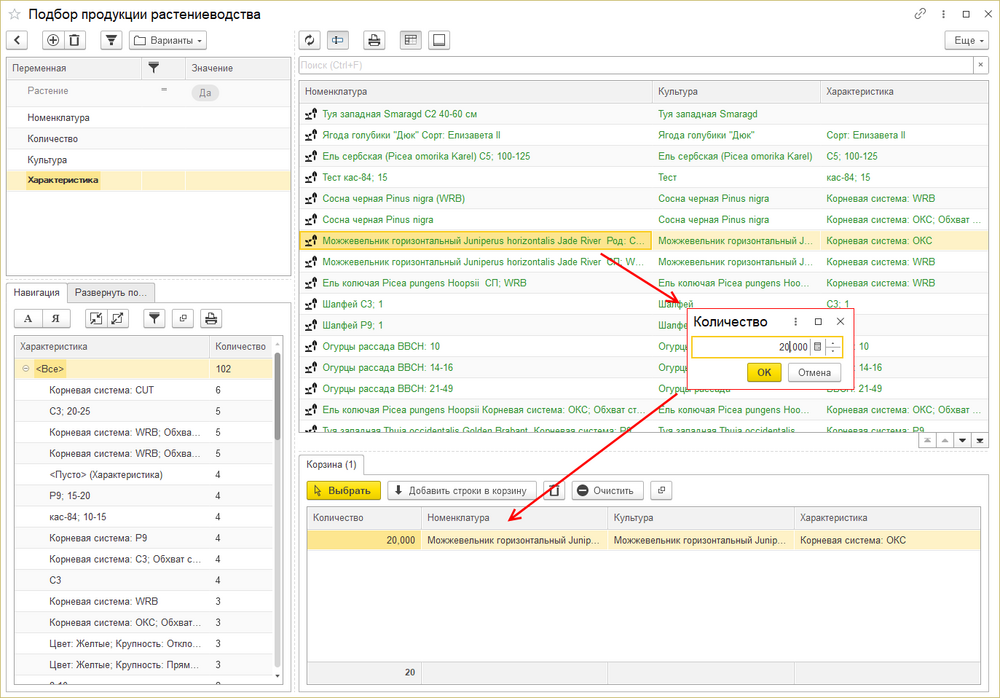This screenshot has height=698, width=1000.
Task: Click the sort ascending 'А' icon in navigation
Action: (x=28, y=318)
